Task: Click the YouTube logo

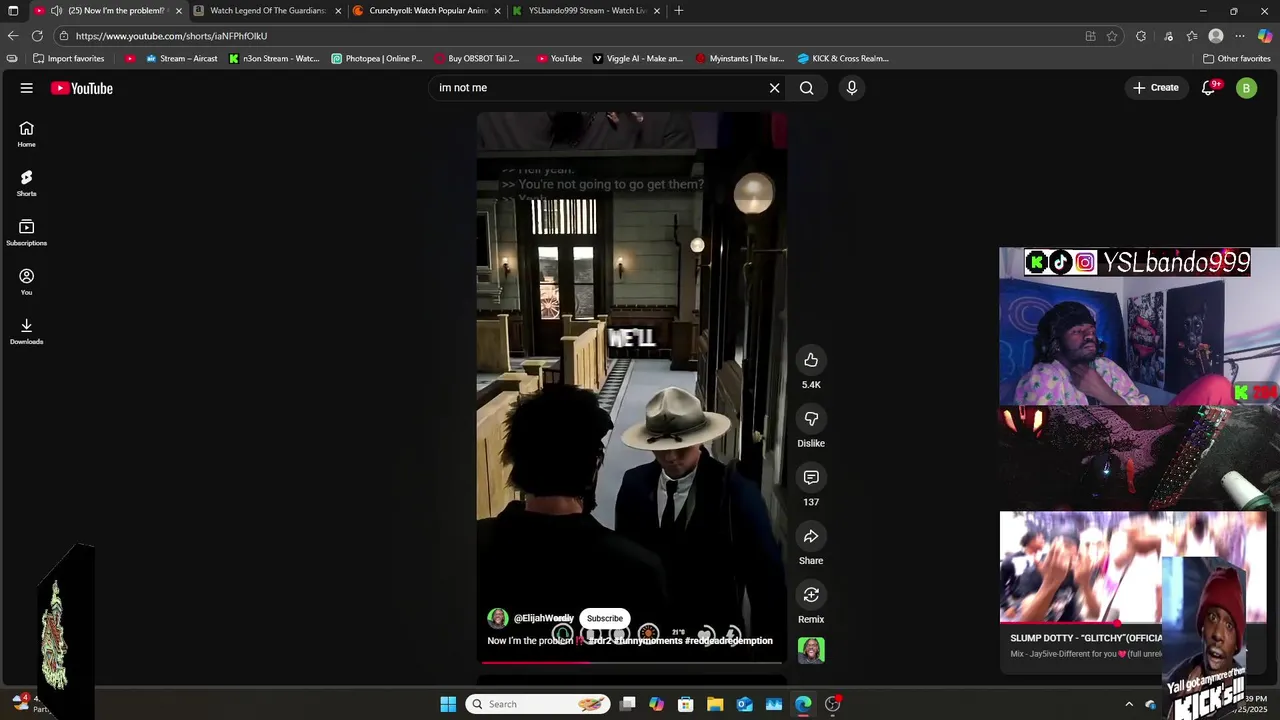Action: pos(82,88)
